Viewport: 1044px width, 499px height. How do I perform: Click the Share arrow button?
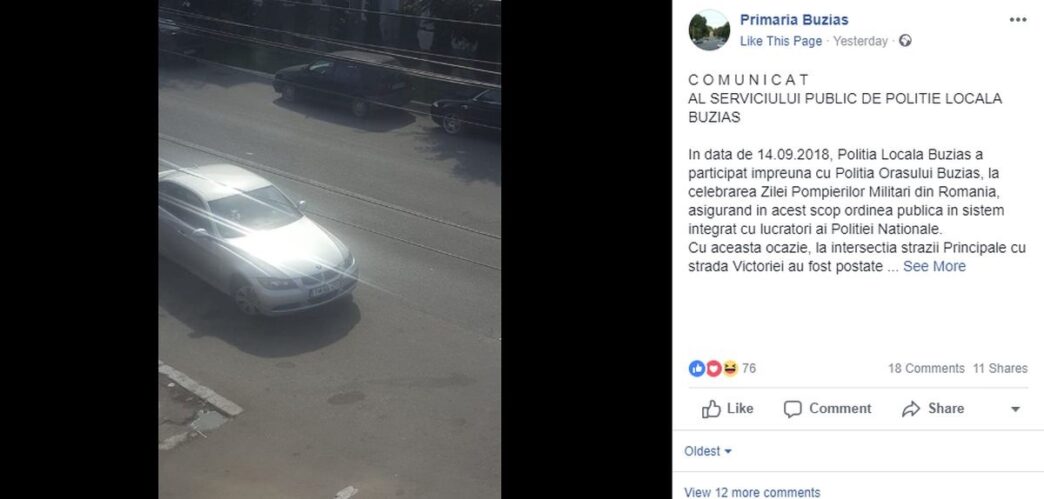[x=932, y=408]
